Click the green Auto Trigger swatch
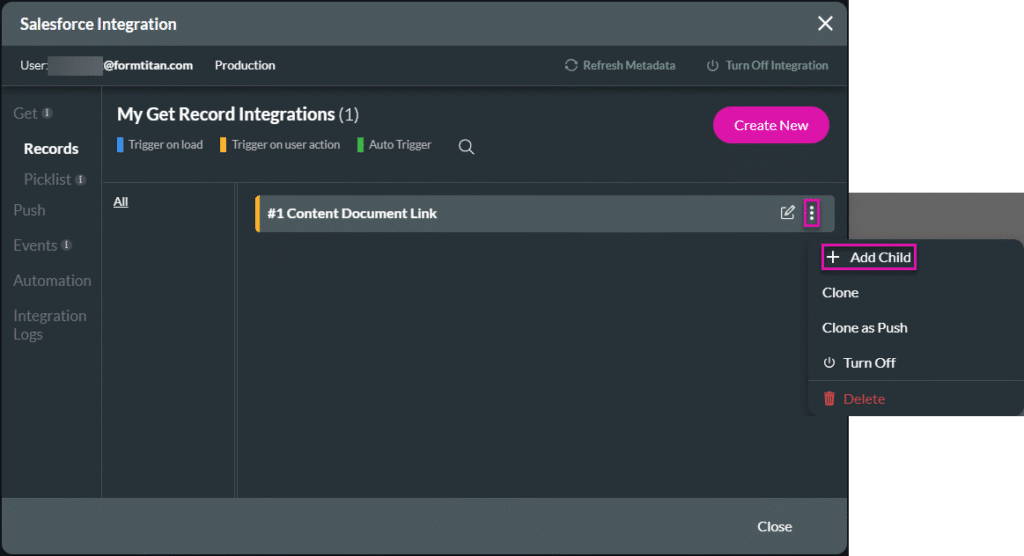The height and width of the screenshot is (556, 1024). 360,144
